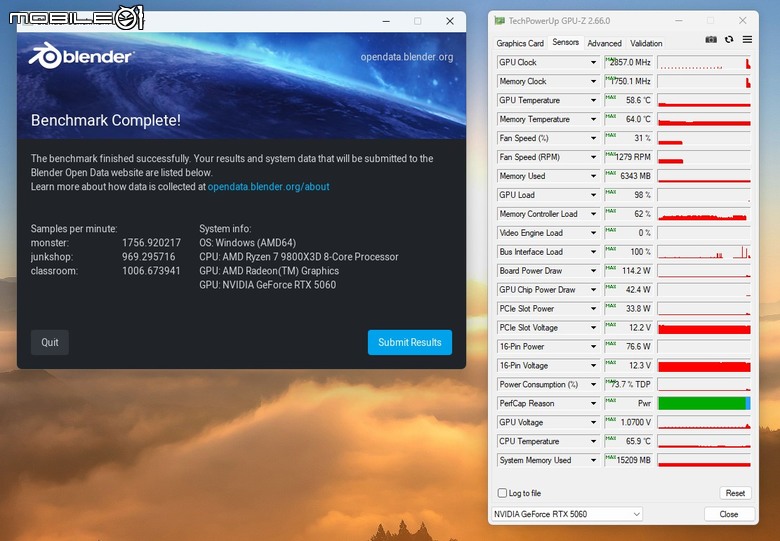
Task: Close the Blender benchmark window
Action: pyautogui.click(x=450, y=21)
